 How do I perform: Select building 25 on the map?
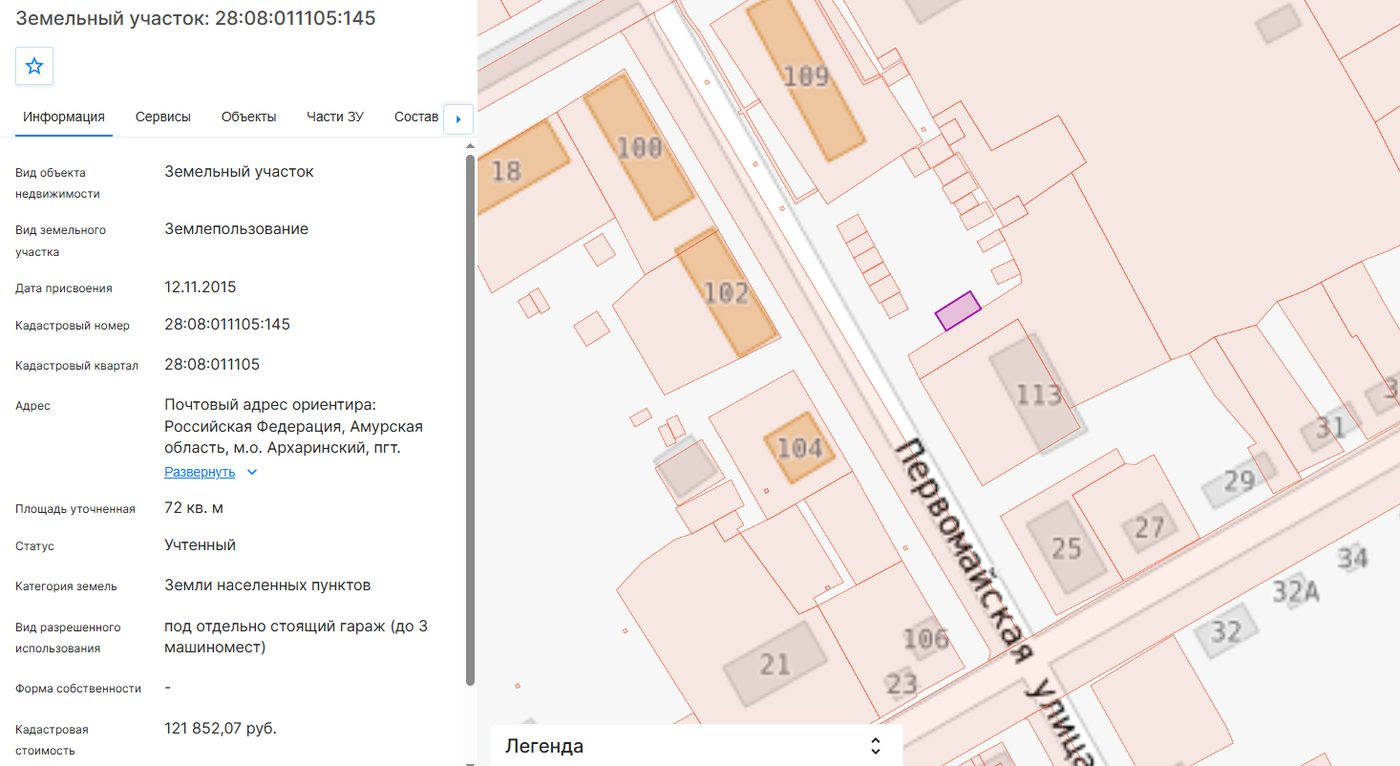click(x=1066, y=548)
